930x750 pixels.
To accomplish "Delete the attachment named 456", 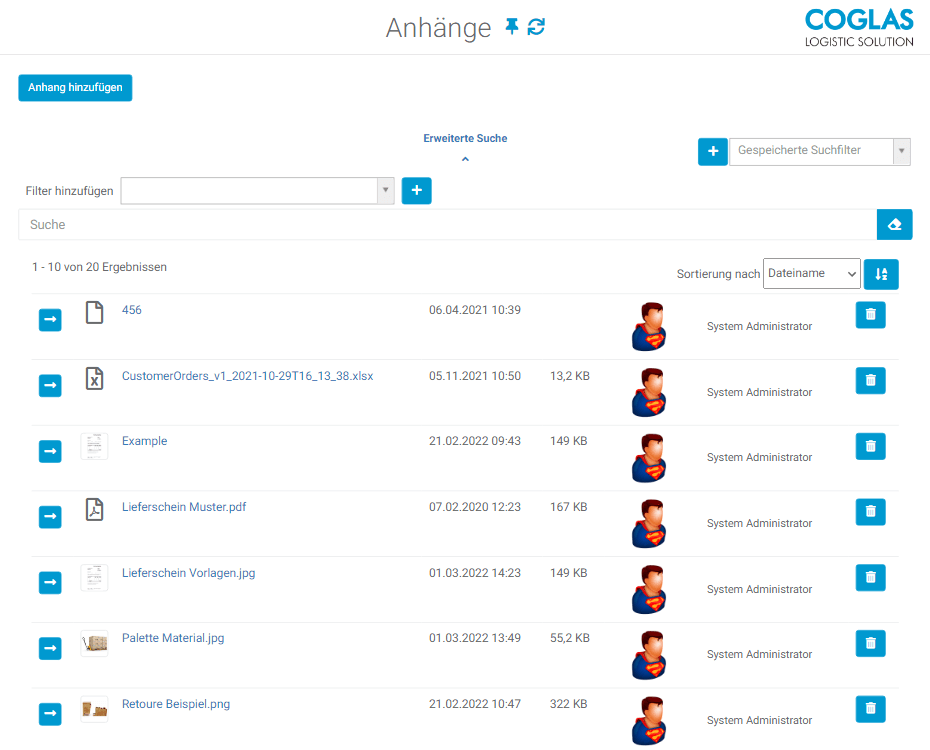I will 870,315.
